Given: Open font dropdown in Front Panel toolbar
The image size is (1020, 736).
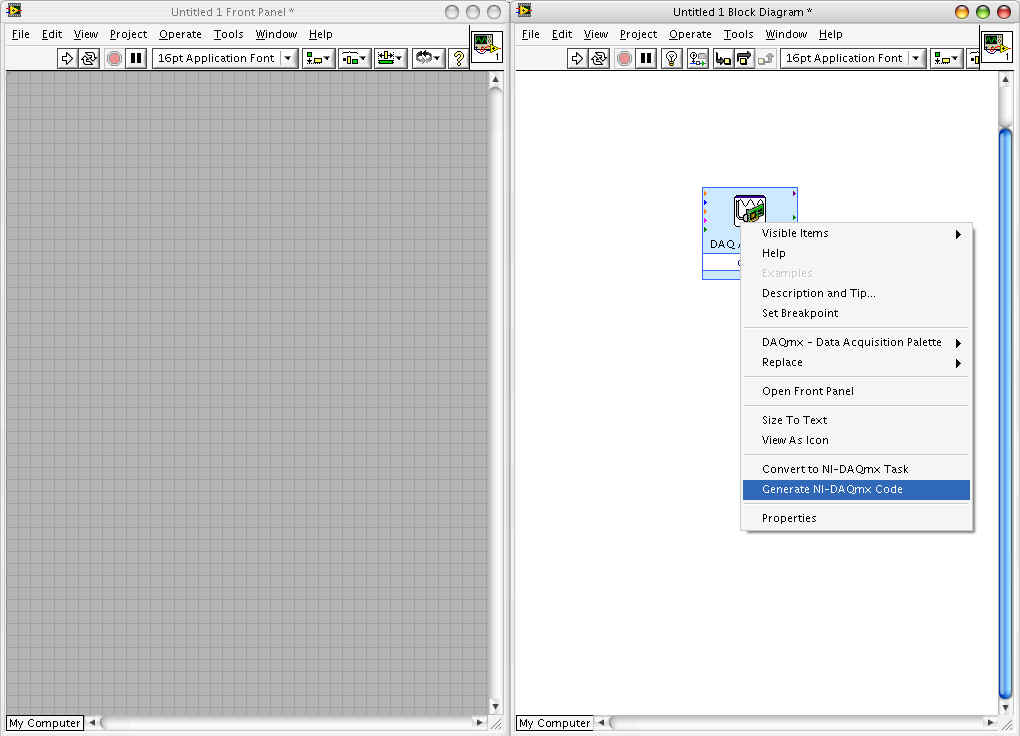Looking at the screenshot, I should (x=224, y=59).
